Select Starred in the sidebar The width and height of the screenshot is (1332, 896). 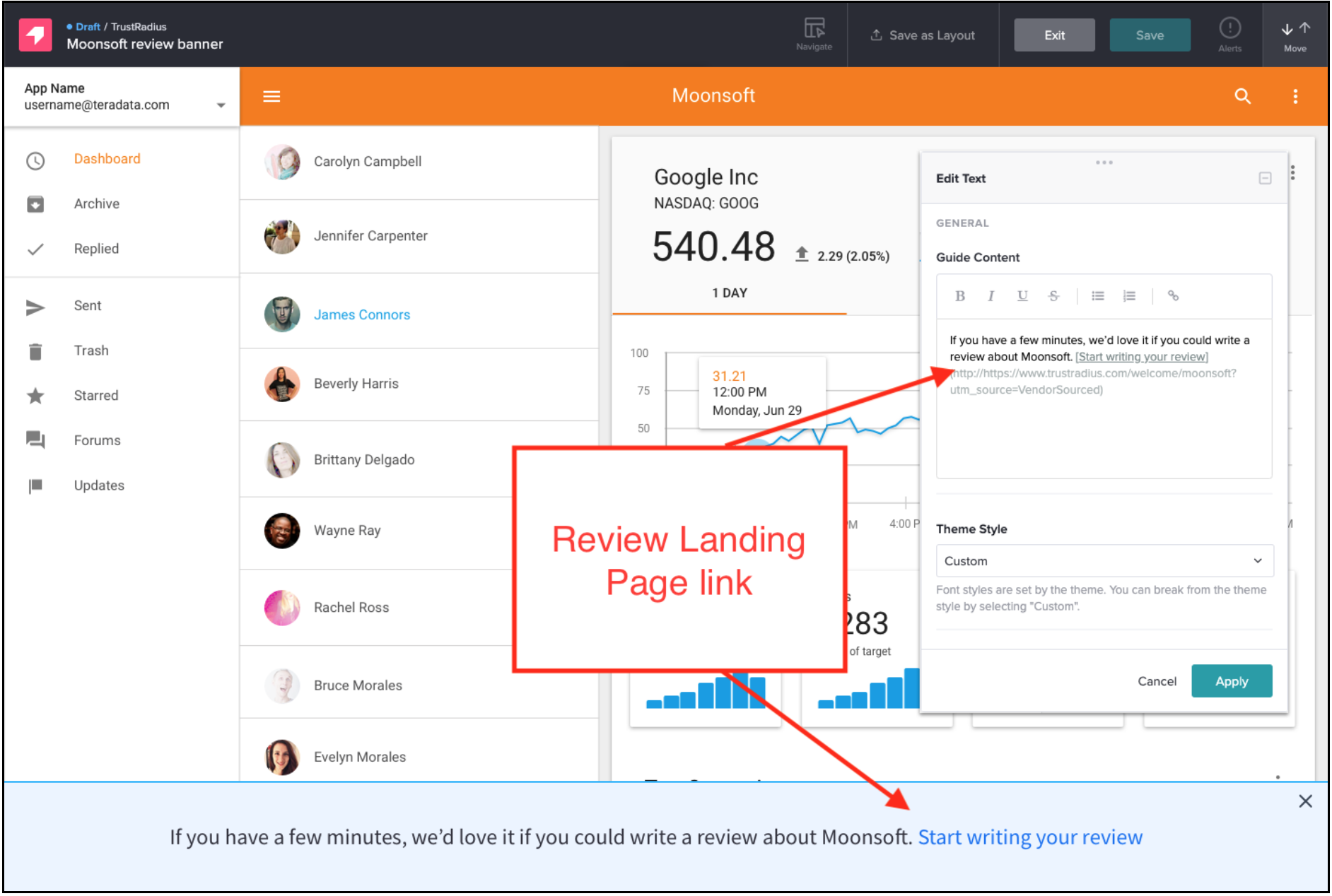coord(95,396)
